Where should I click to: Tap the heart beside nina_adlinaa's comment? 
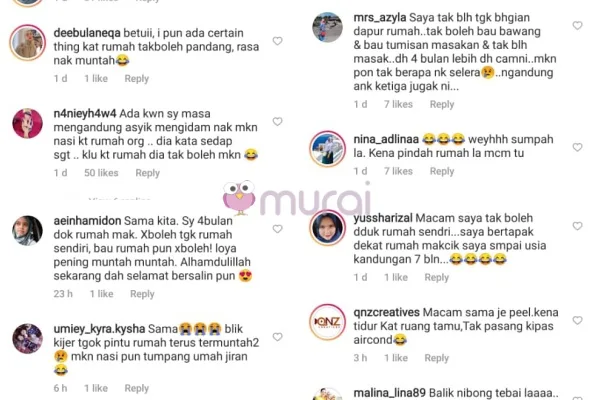pos(577,147)
